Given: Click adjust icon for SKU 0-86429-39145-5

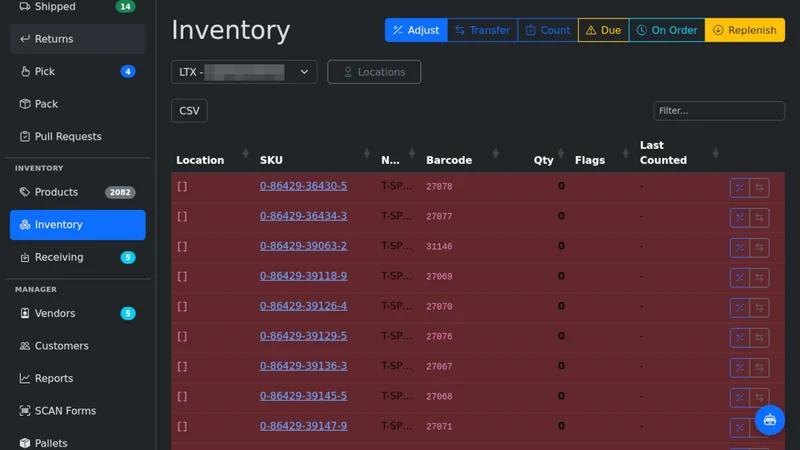Looking at the screenshot, I should pyautogui.click(x=740, y=398).
